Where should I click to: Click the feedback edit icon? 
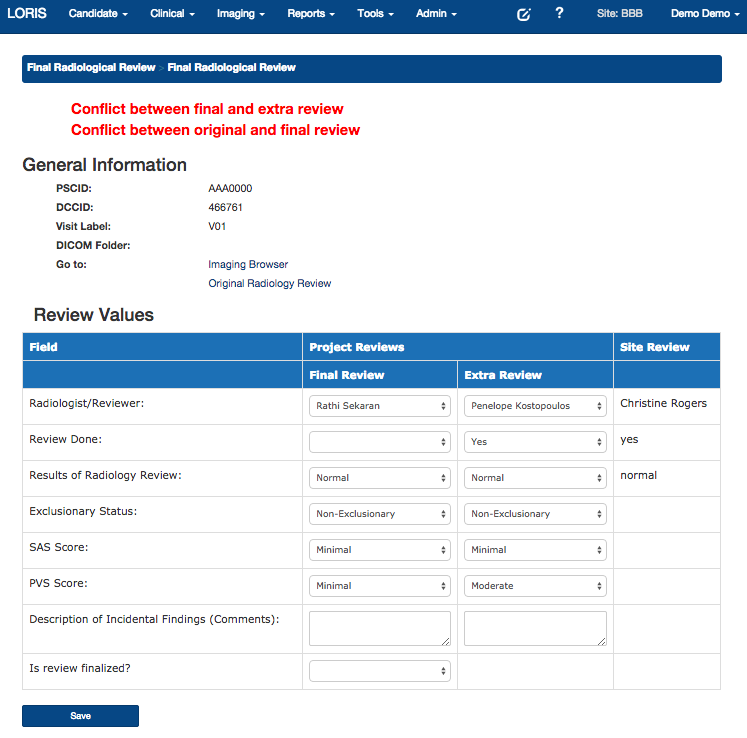click(524, 14)
